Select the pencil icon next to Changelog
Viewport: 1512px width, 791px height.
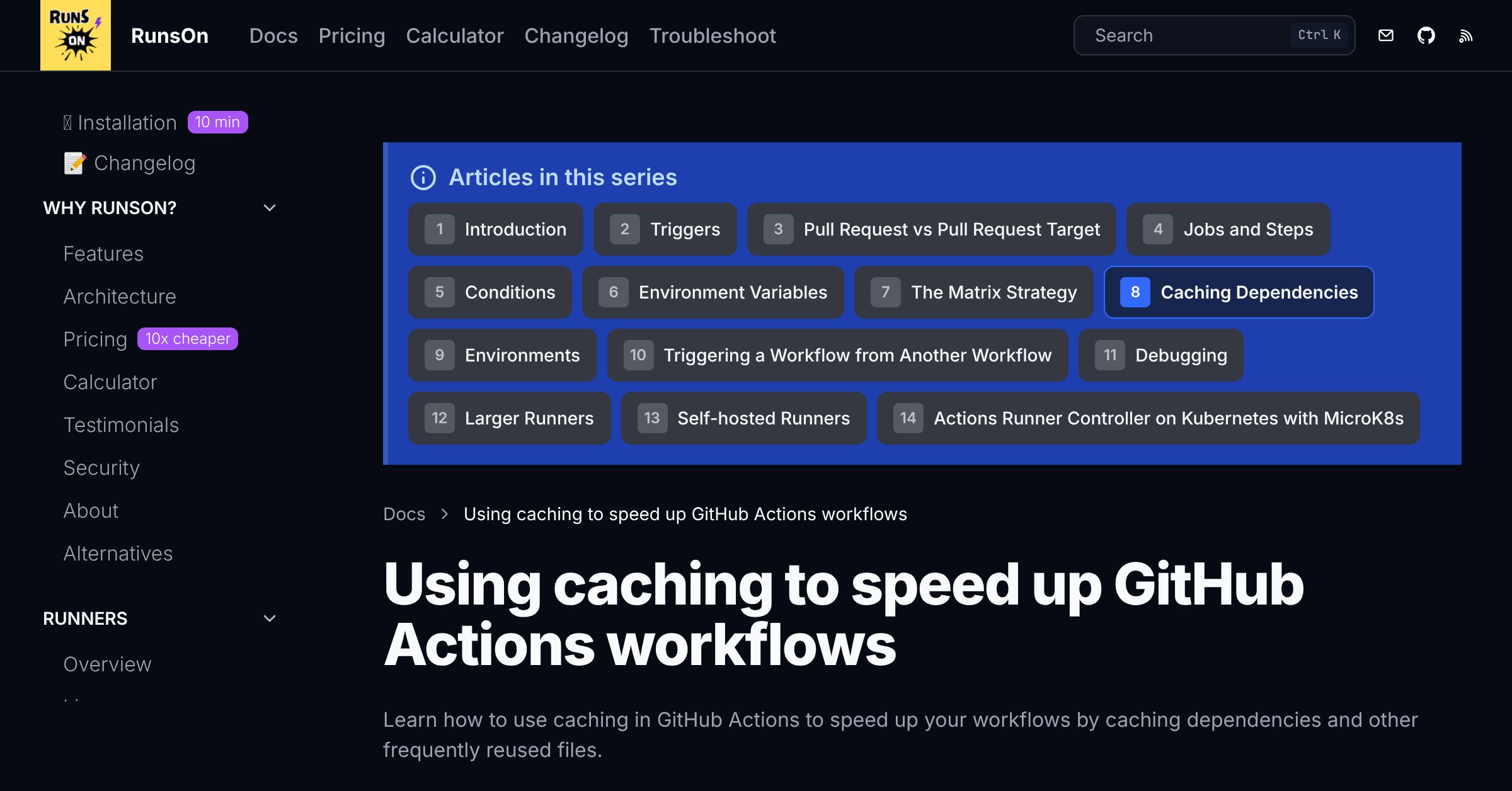point(74,162)
